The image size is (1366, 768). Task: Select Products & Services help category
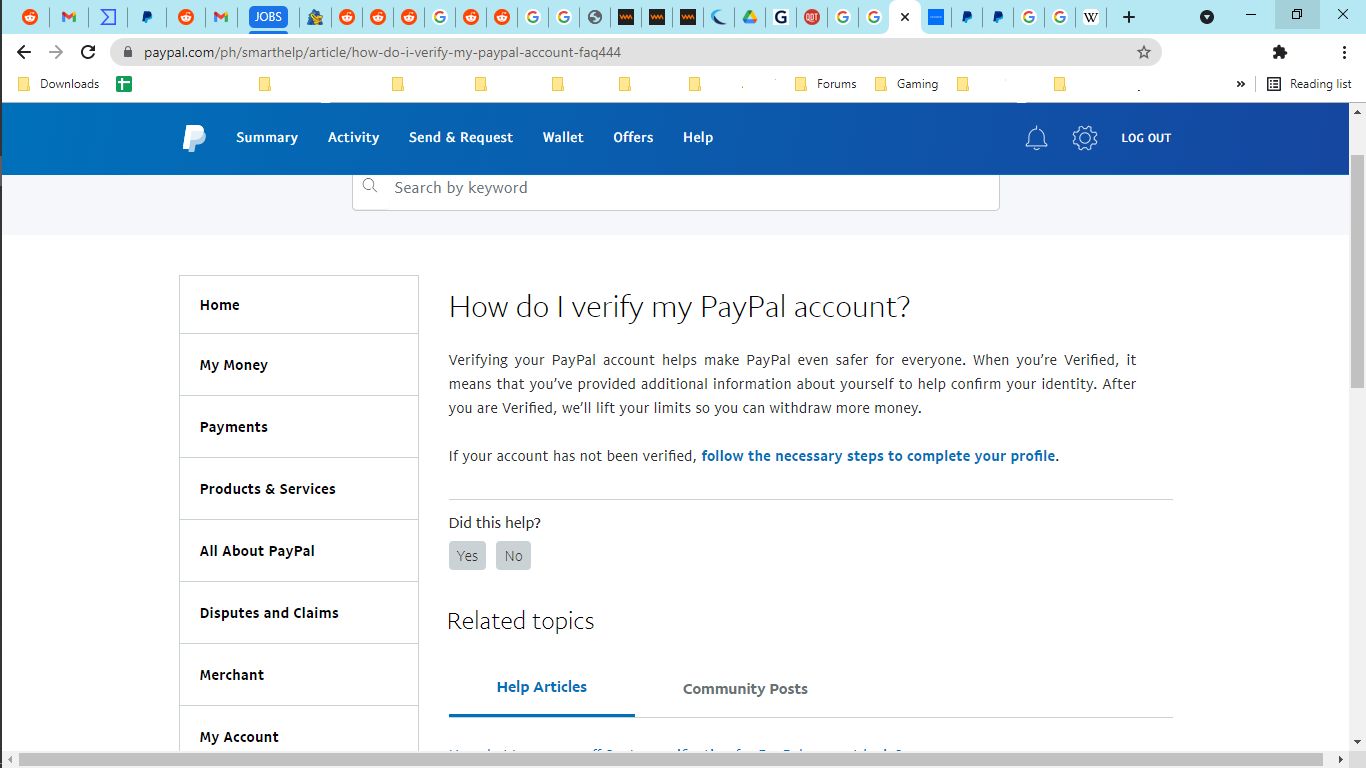299,489
